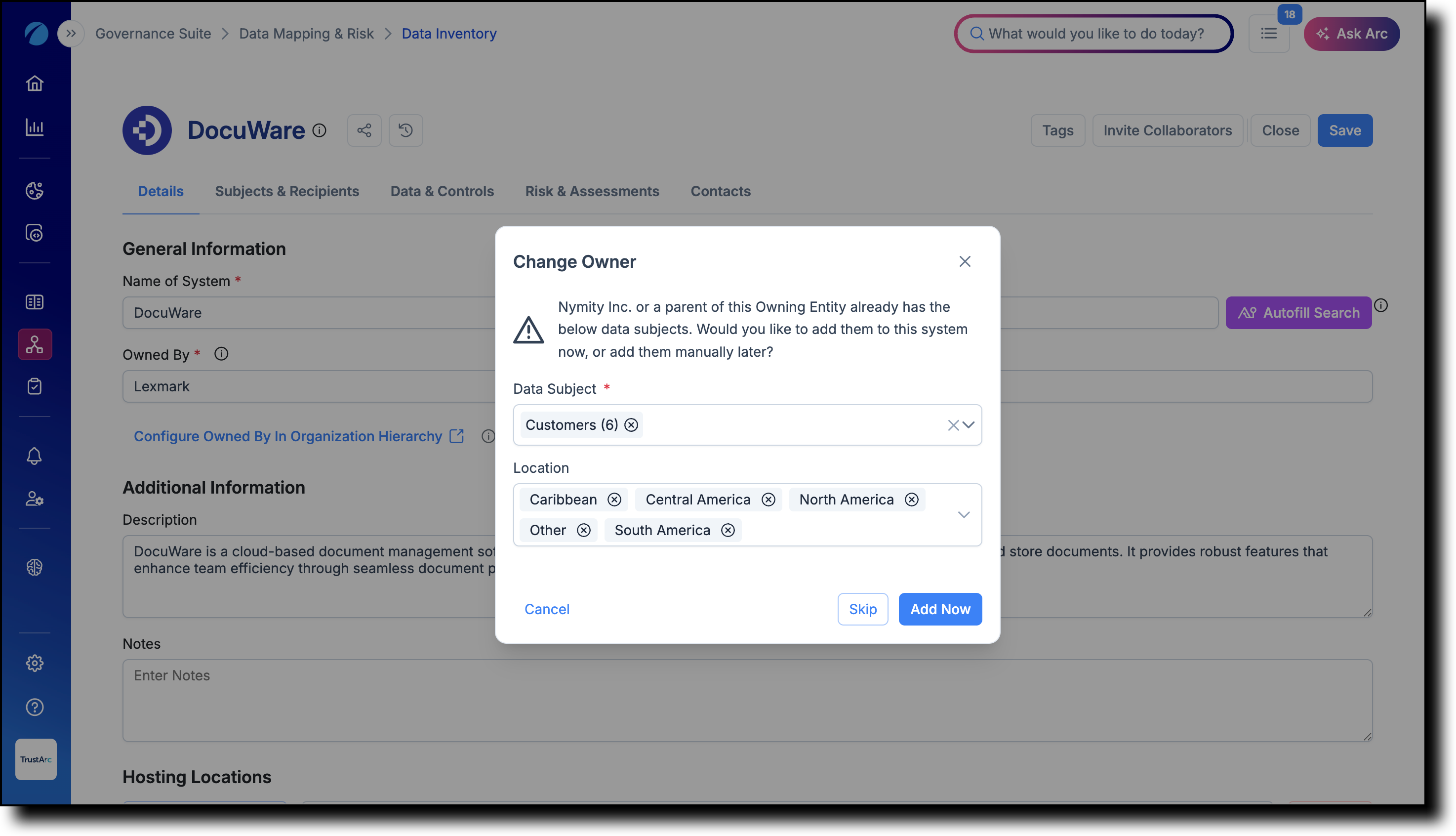Open the brain AI sidebar icon

35,567
